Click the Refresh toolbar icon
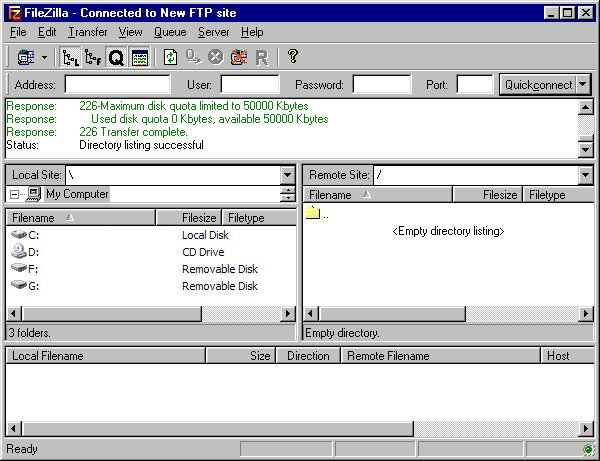The height and width of the screenshot is (461, 600). pyautogui.click(x=170, y=57)
